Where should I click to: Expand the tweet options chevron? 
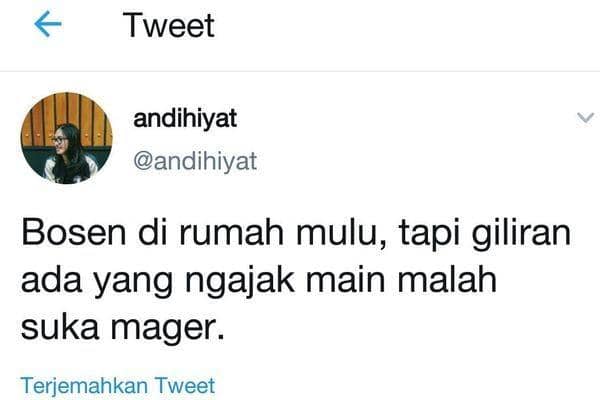coord(585,118)
